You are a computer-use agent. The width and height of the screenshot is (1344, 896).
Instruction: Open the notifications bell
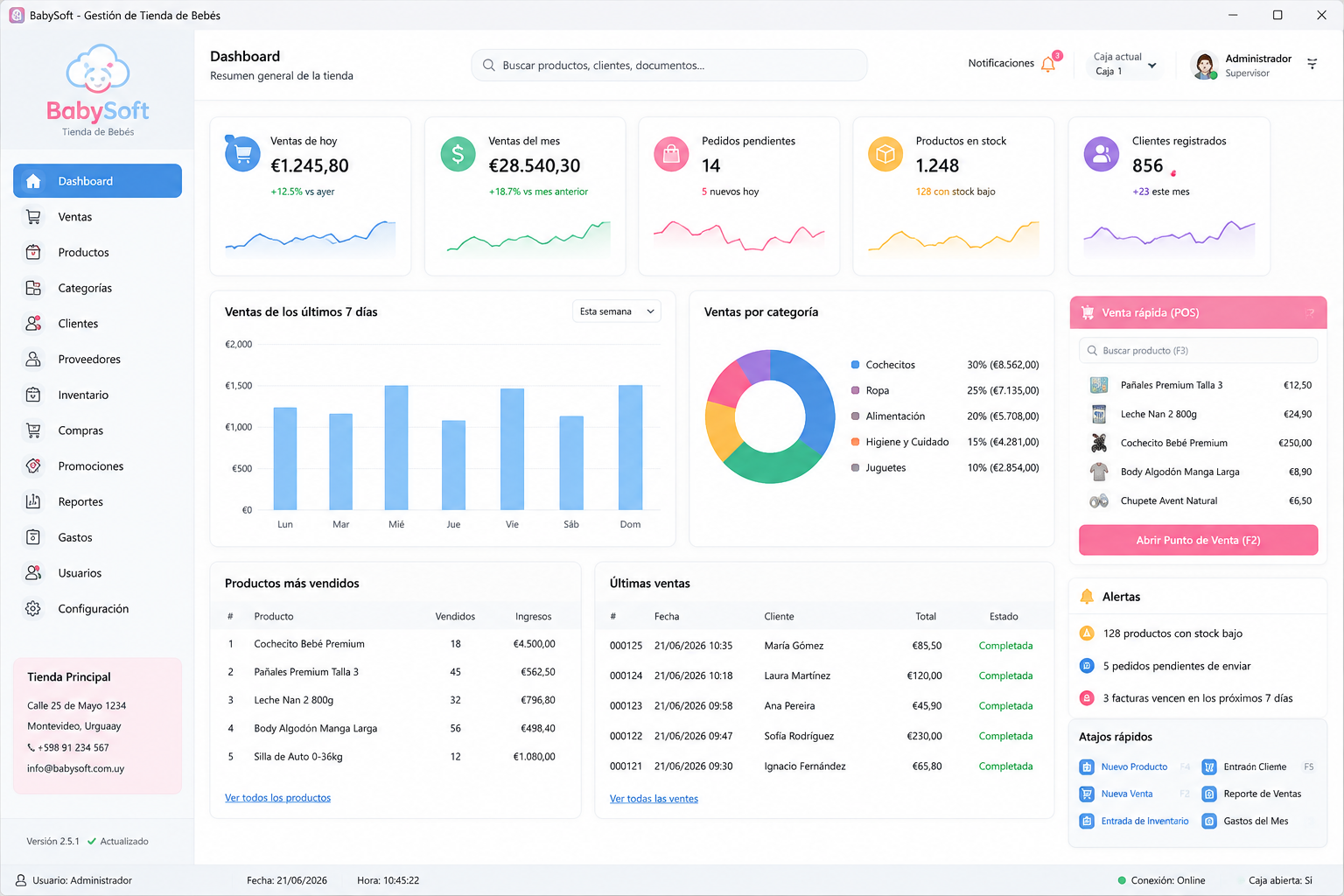(x=1048, y=64)
